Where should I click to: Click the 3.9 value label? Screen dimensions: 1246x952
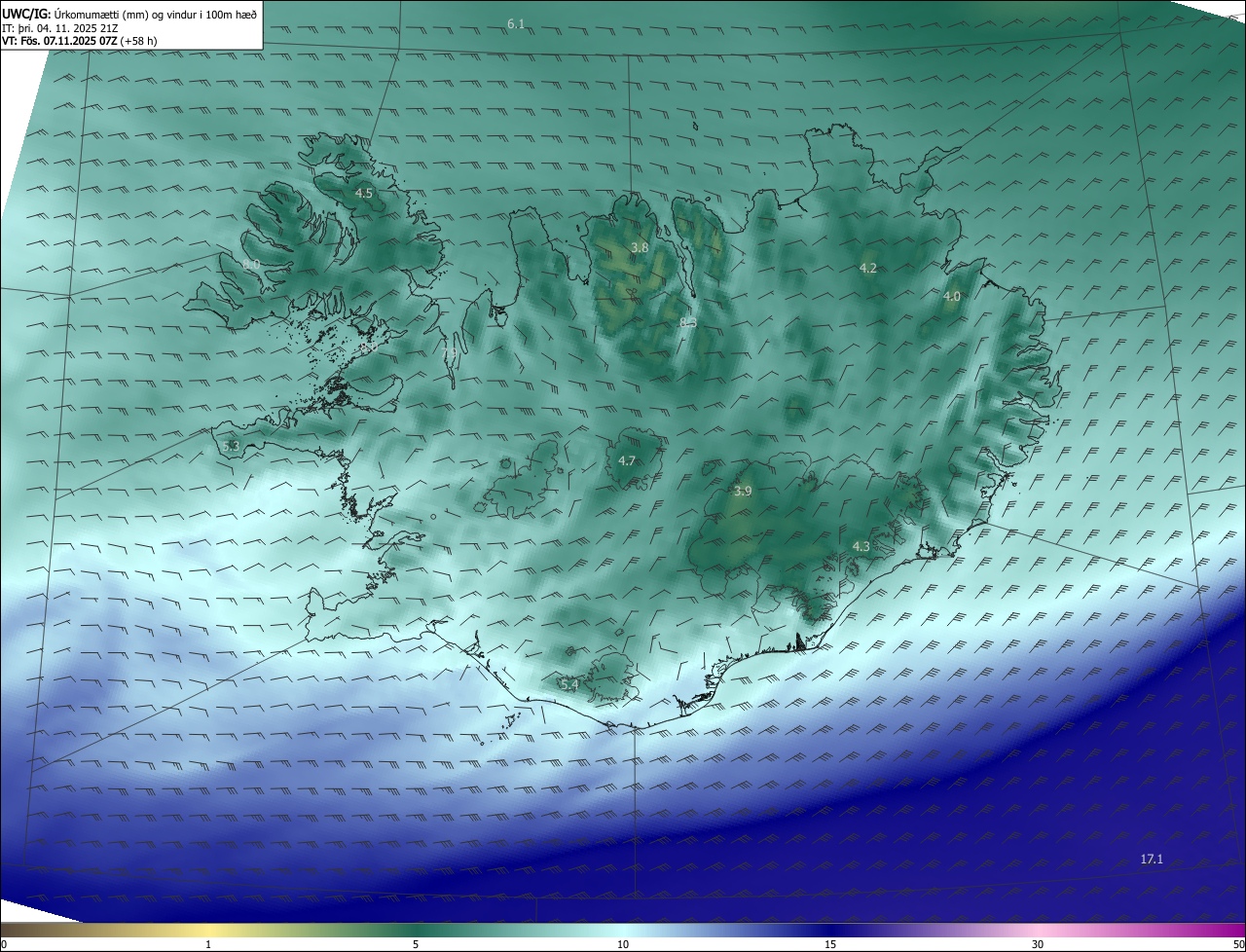pos(743,492)
